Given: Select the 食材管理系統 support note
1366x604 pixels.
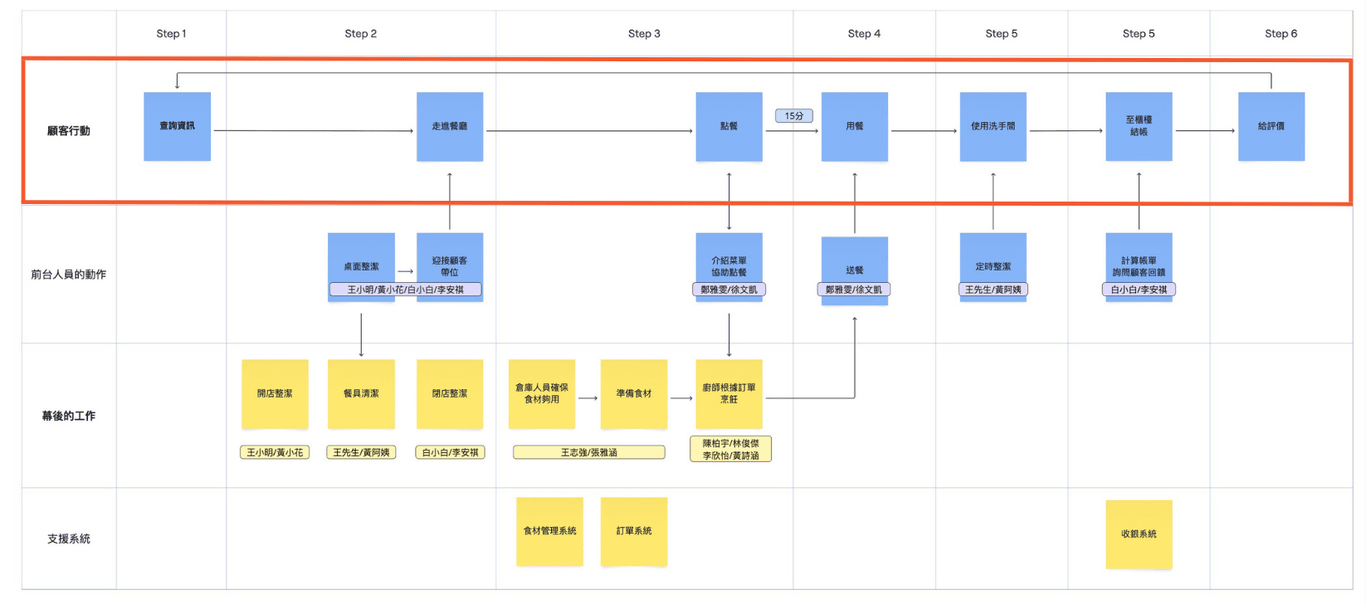Looking at the screenshot, I should click(550, 531).
